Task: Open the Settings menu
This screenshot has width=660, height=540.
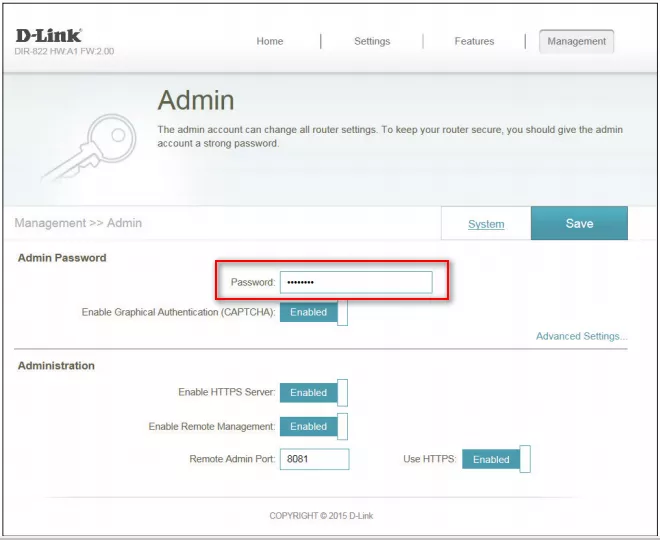Action: pyautogui.click(x=372, y=41)
